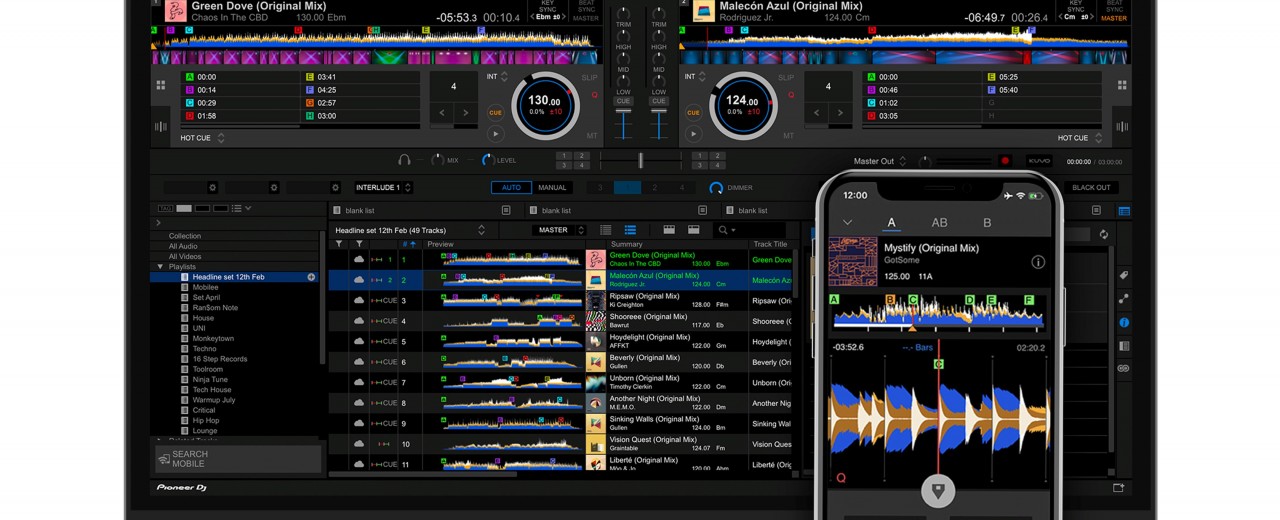This screenshot has height=520, width=1280.
Task: Click the blue info icon on right sidebar
Action: click(x=1123, y=323)
